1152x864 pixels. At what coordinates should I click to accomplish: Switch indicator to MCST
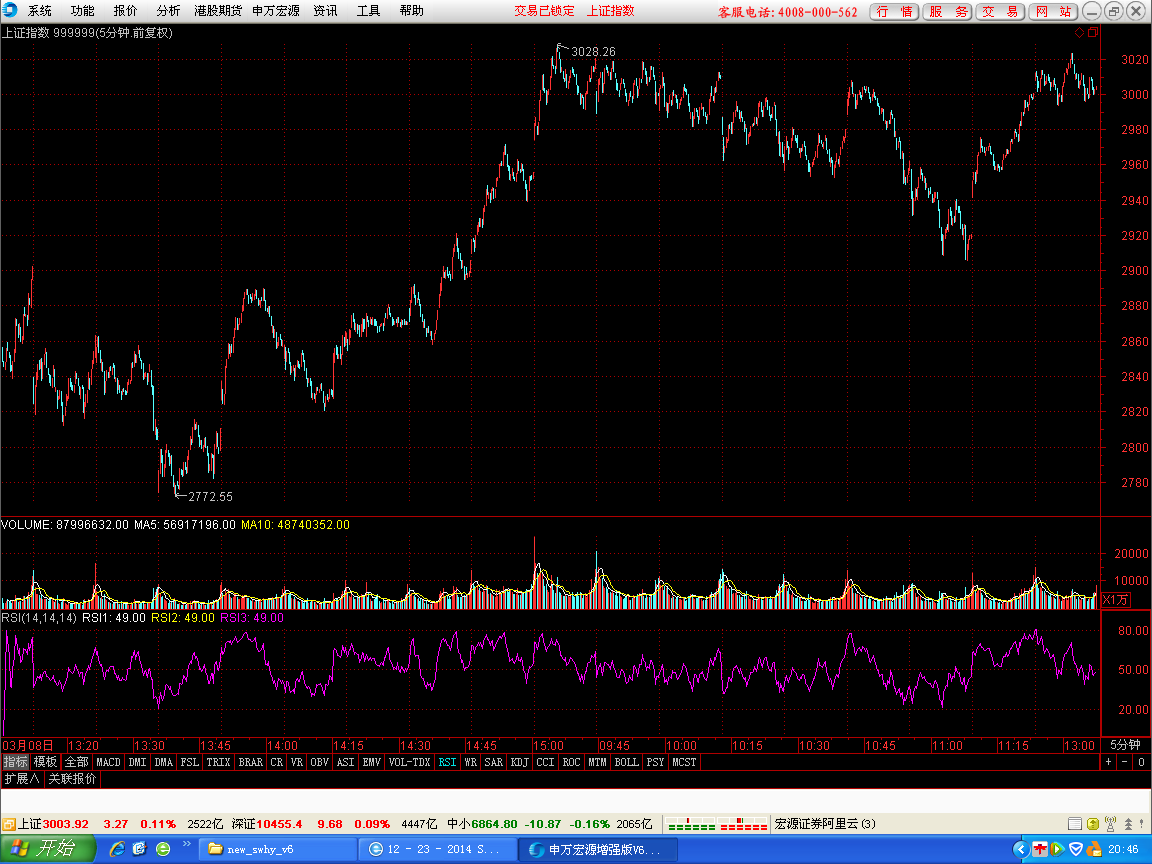684,763
